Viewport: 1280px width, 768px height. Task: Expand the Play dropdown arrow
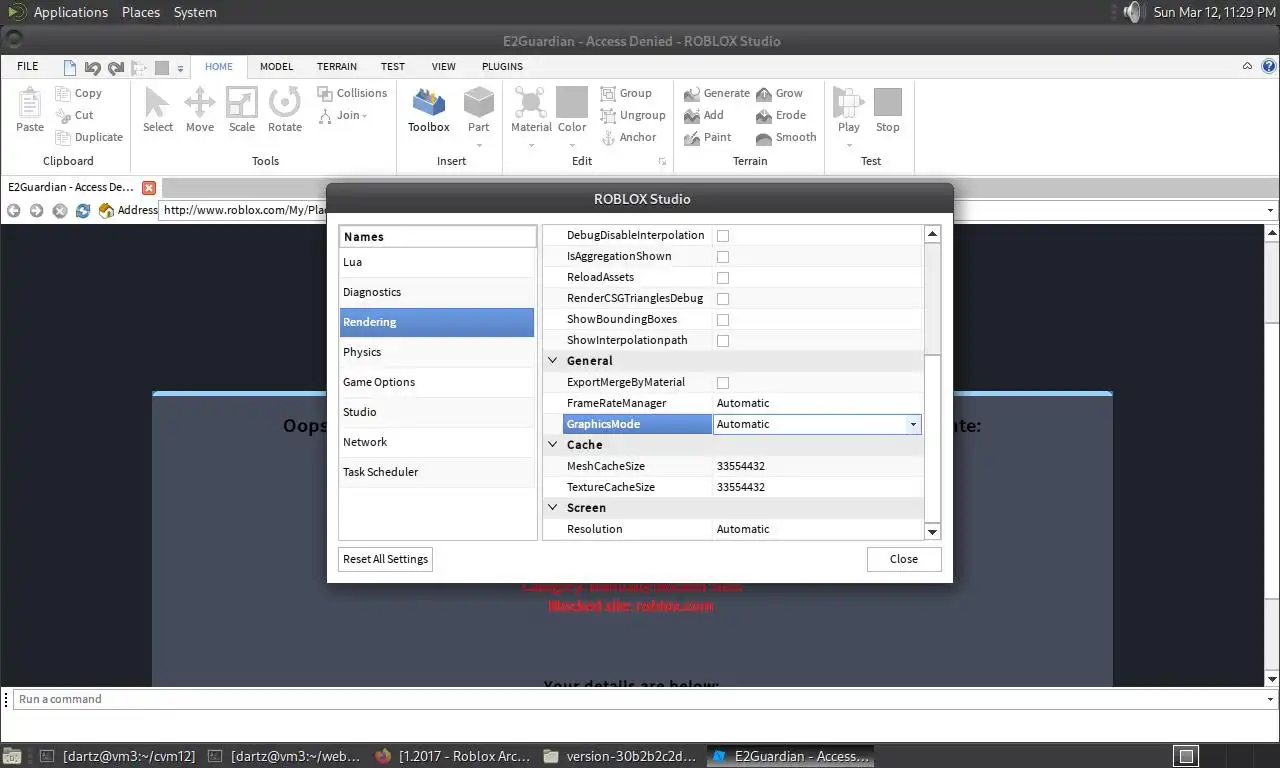[849, 145]
